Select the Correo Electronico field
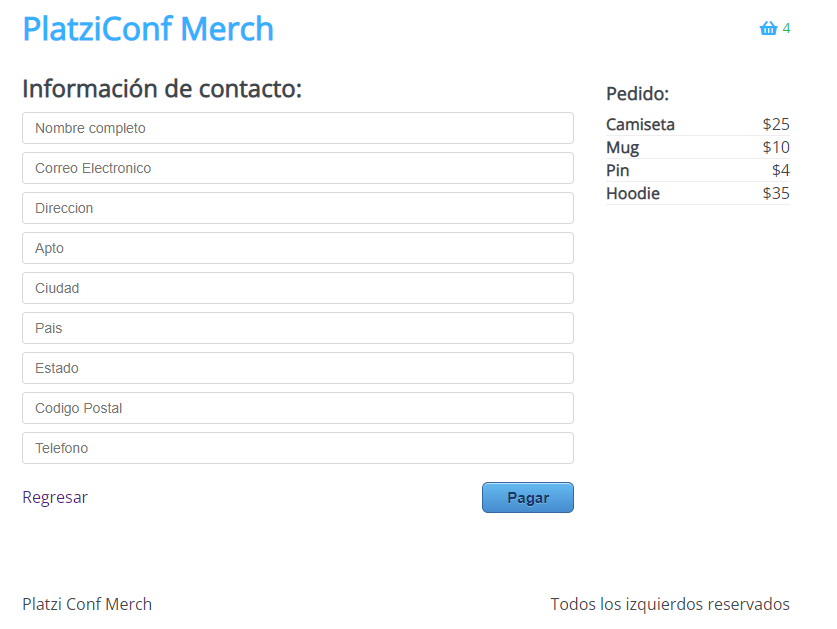 [297, 168]
